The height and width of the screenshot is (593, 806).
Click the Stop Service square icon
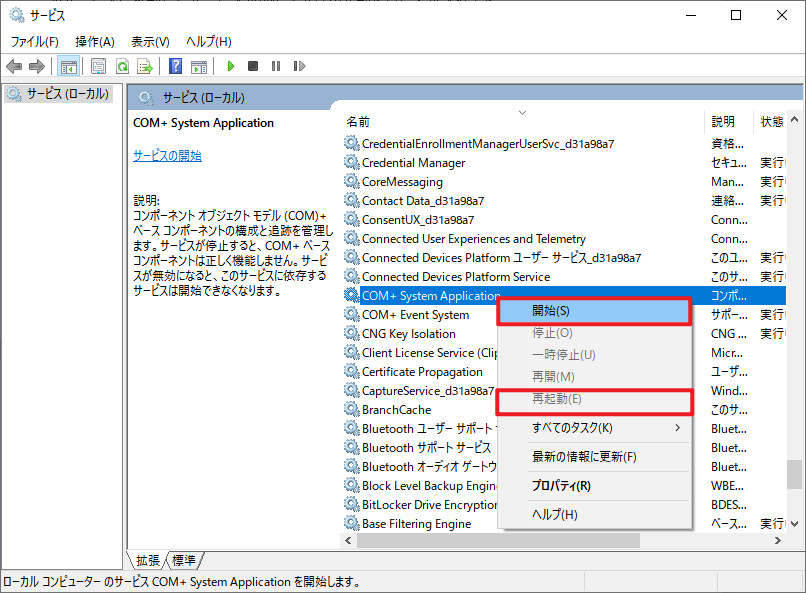253,66
